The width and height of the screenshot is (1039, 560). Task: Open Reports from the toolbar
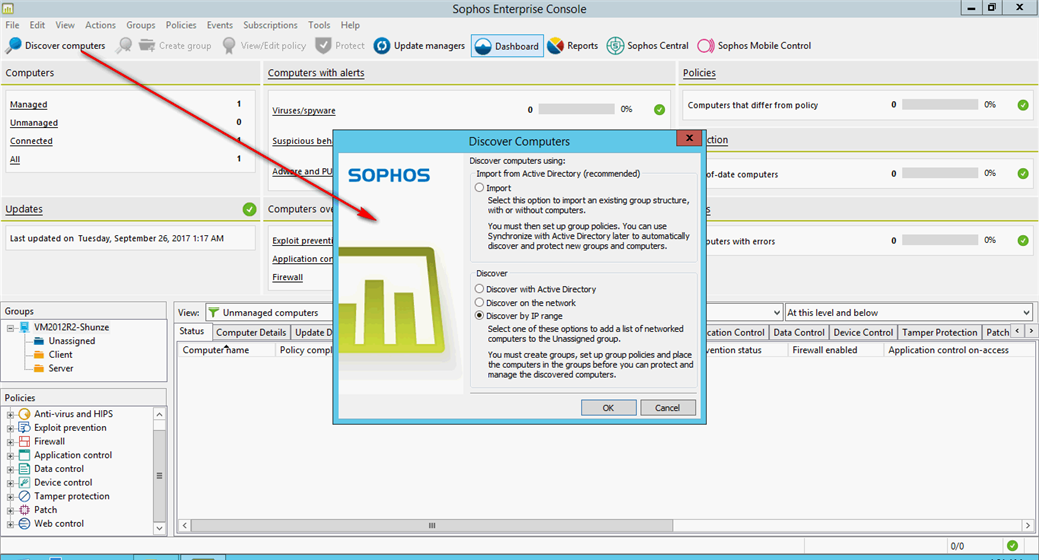(573, 46)
